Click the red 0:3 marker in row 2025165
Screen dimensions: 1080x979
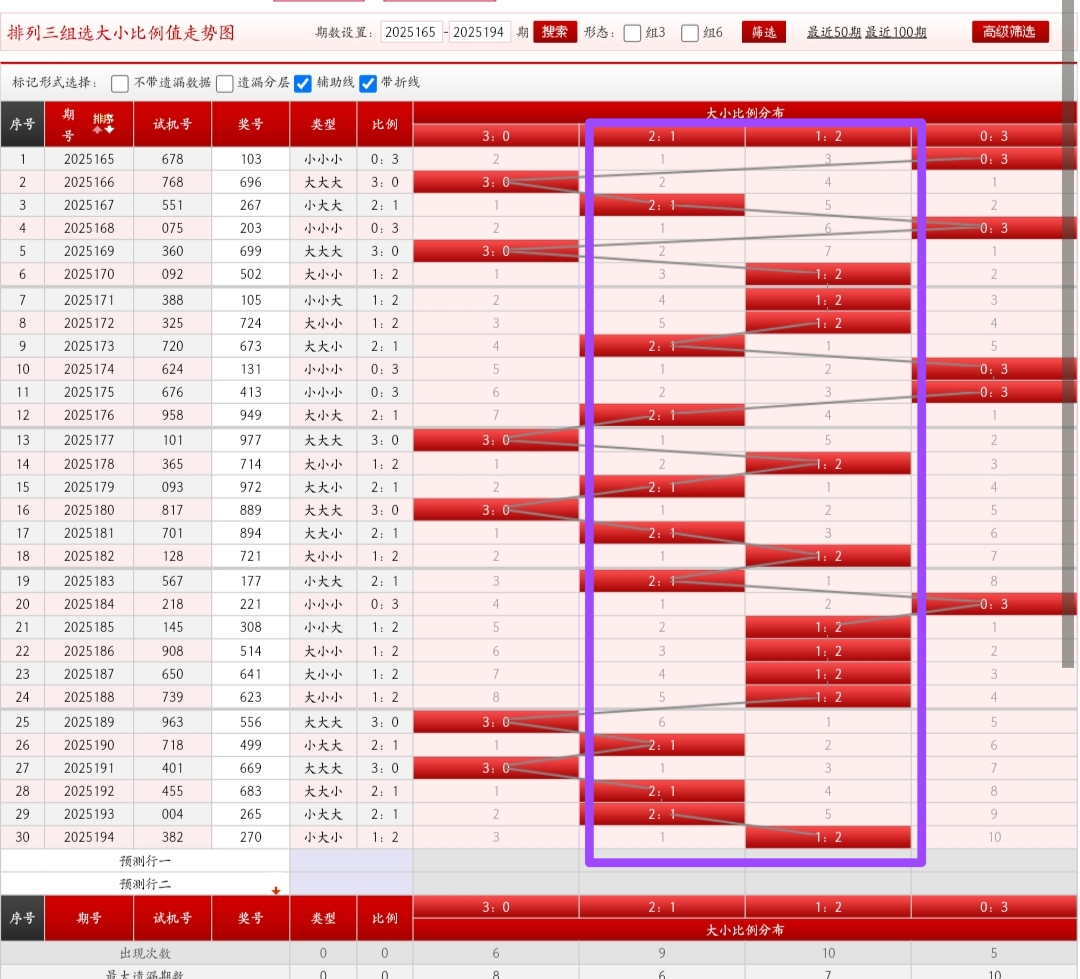pyautogui.click(x=993, y=159)
